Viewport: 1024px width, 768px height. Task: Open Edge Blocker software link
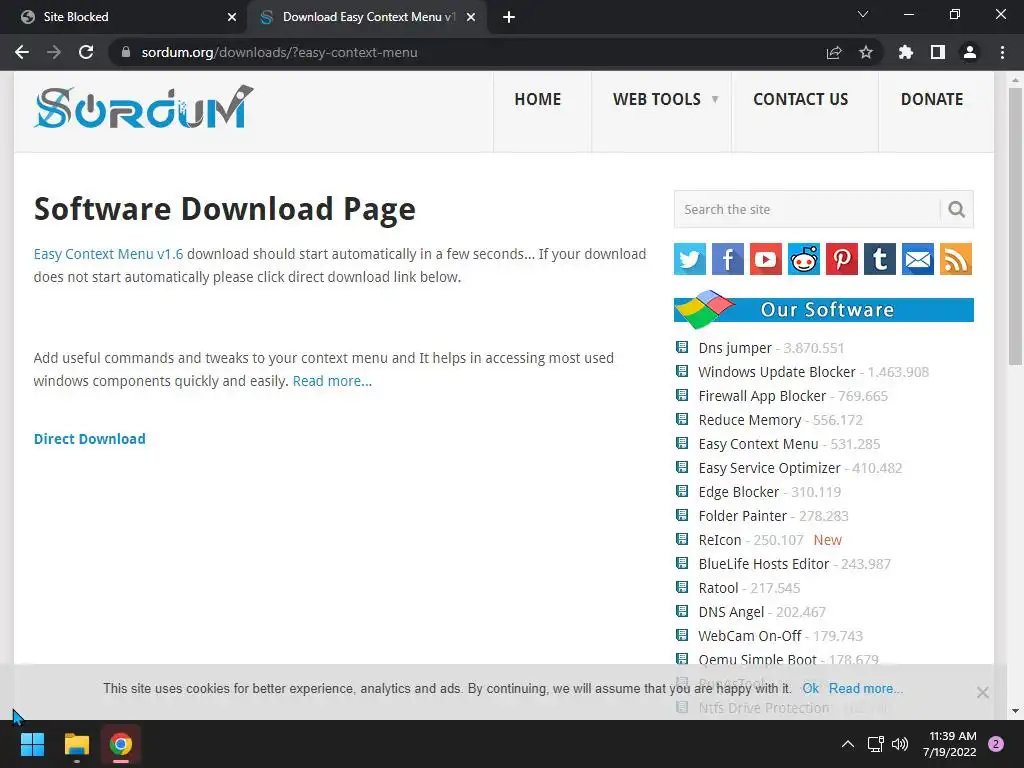(x=739, y=492)
